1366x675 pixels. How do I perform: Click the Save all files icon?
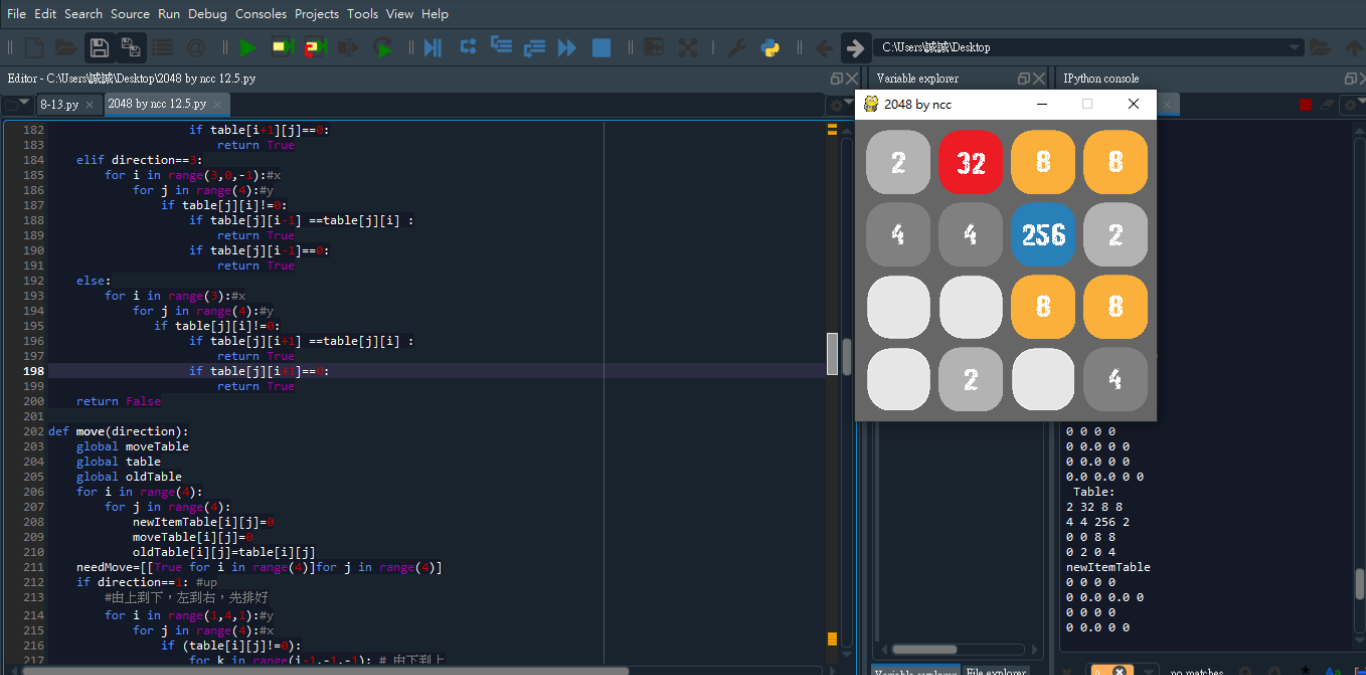pyautogui.click(x=131, y=47)
